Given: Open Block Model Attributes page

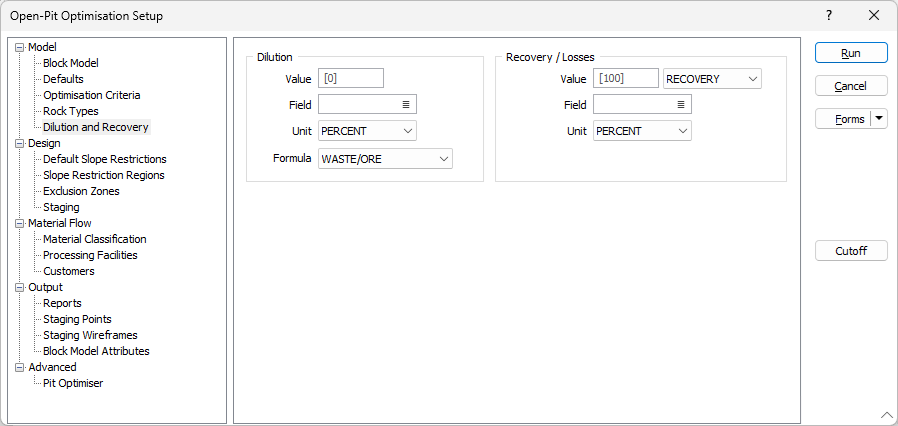Looking at the screenshot, I should click(96, 351).
